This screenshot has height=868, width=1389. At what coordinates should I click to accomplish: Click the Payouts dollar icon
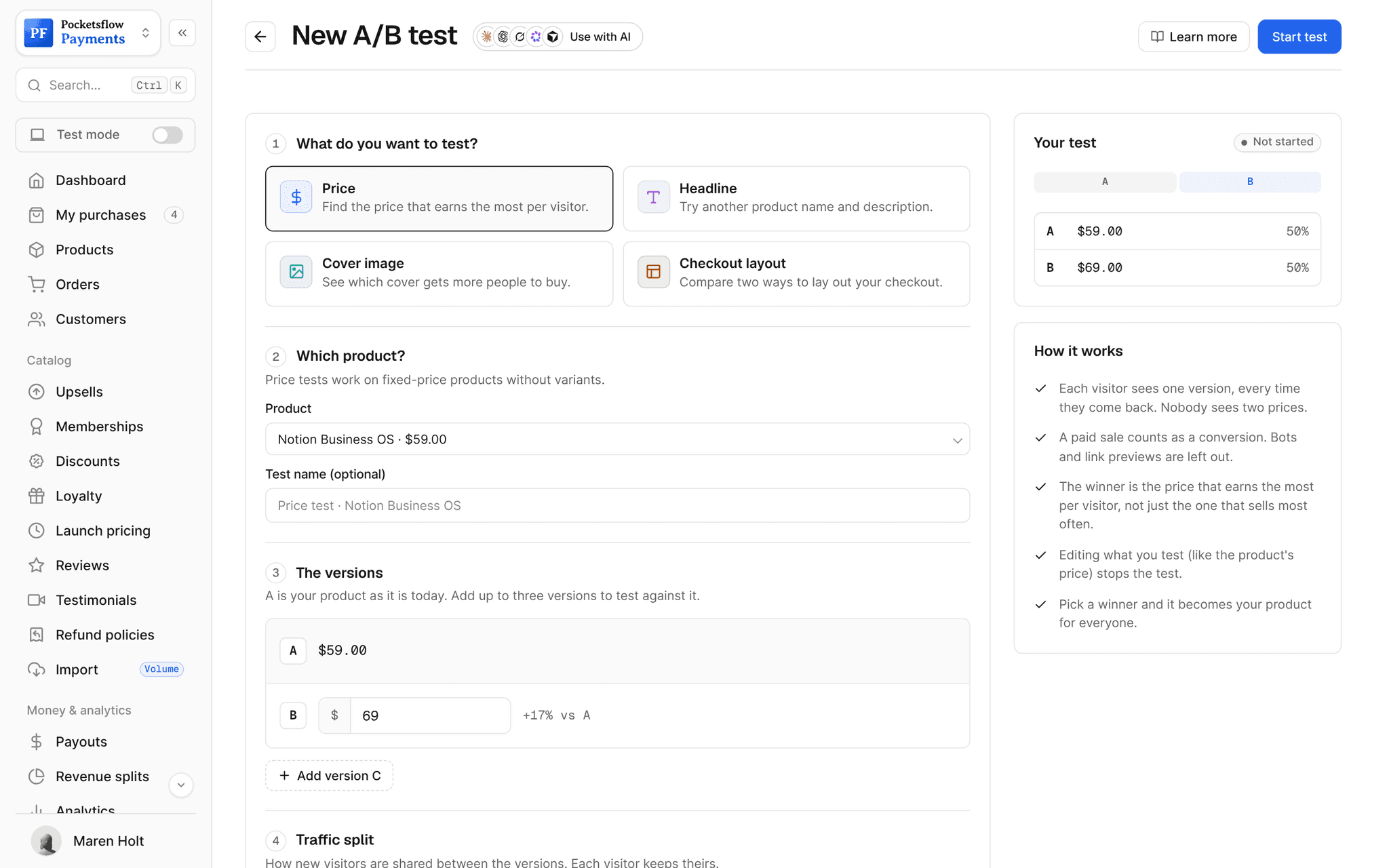click(x=37, y=742)
